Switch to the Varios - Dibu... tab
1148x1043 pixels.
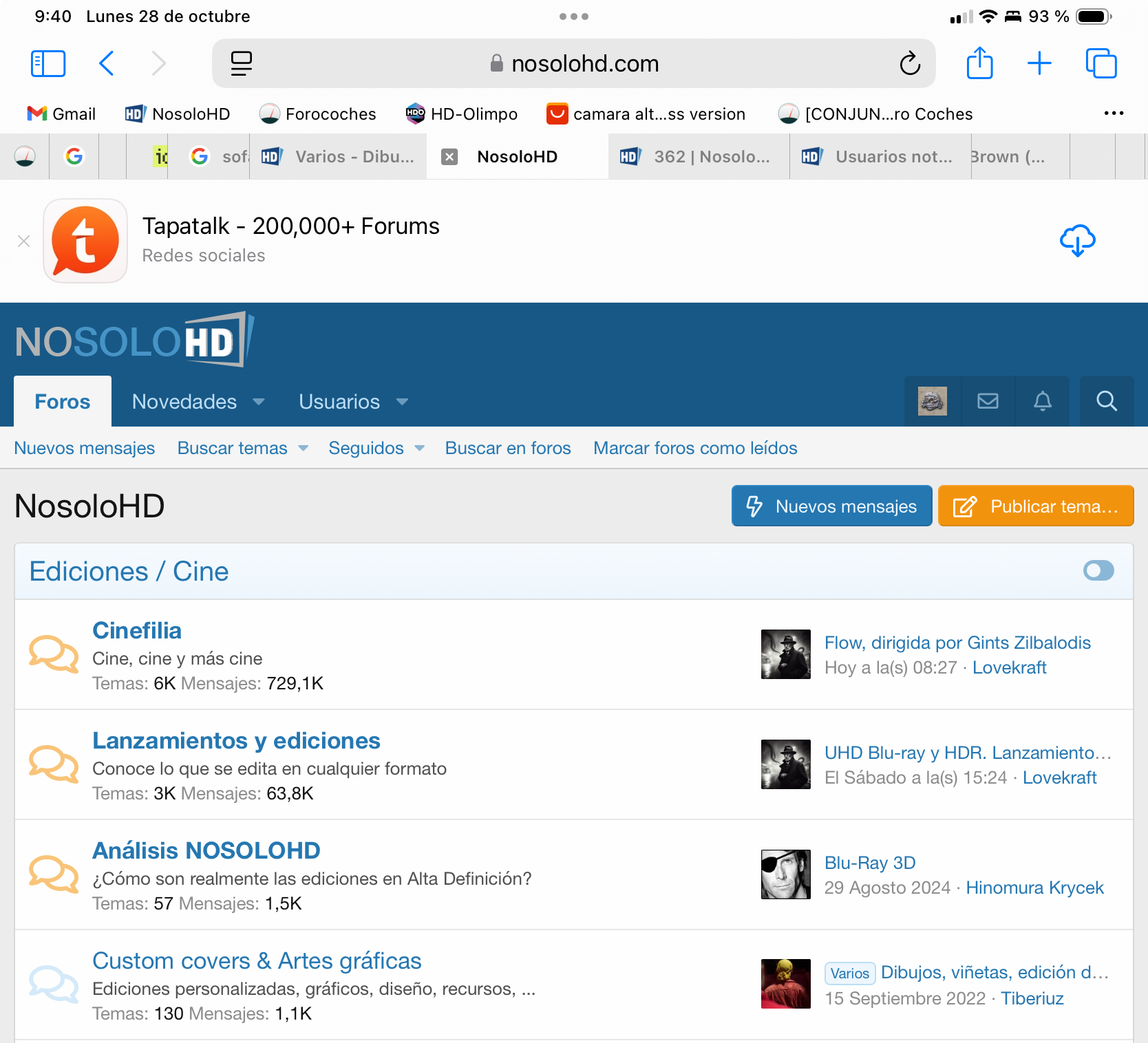pyautogui.click(x=338, y=157)
